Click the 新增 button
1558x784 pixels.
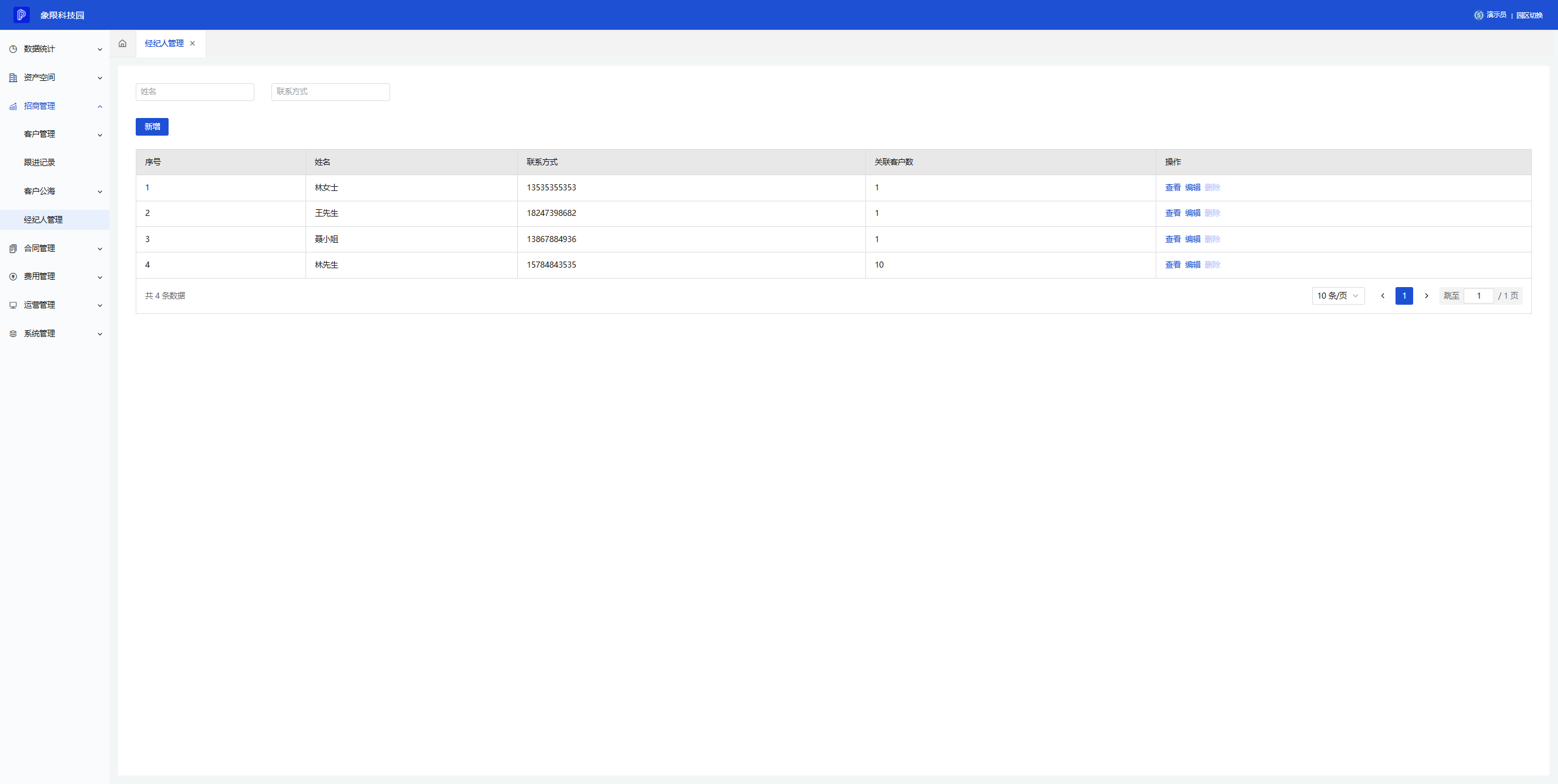(x=152, y=127)
